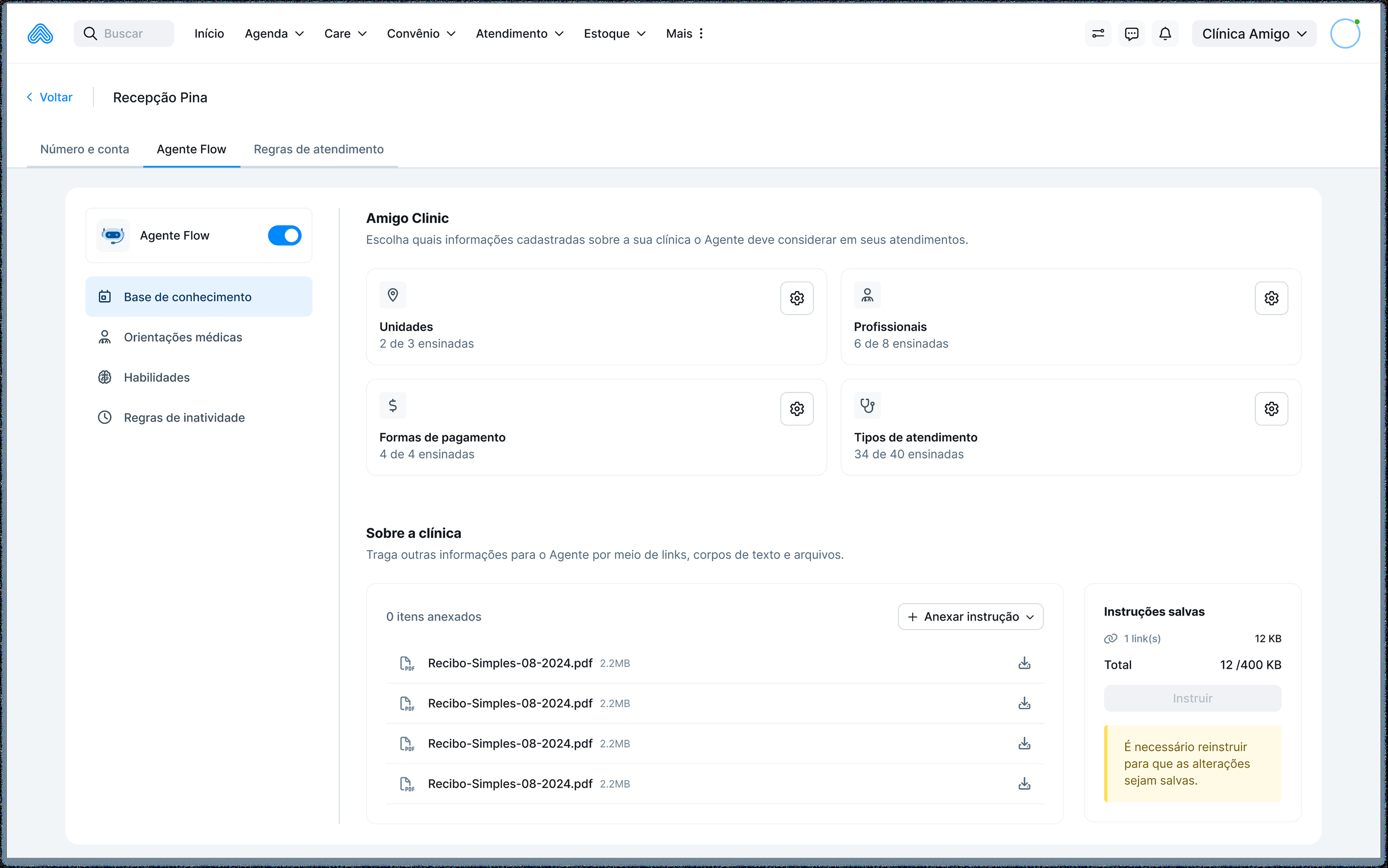Download the second Recibo-Simples-08-2024.pdf file

click(x=1024, y=703)
